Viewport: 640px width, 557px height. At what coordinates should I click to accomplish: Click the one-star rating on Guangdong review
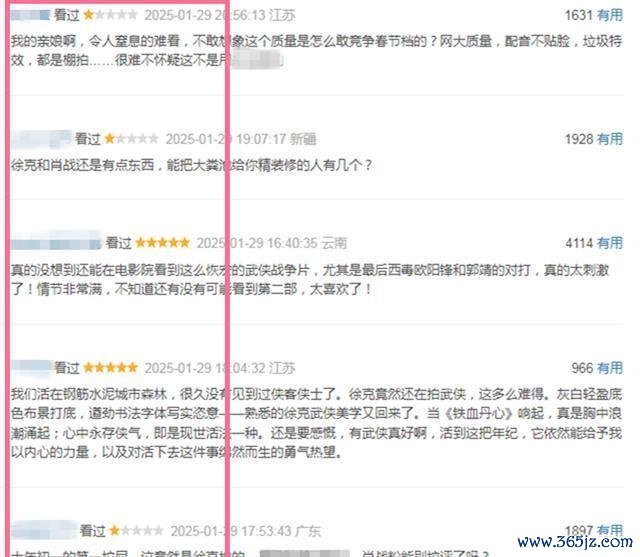[x=136, y=530]
